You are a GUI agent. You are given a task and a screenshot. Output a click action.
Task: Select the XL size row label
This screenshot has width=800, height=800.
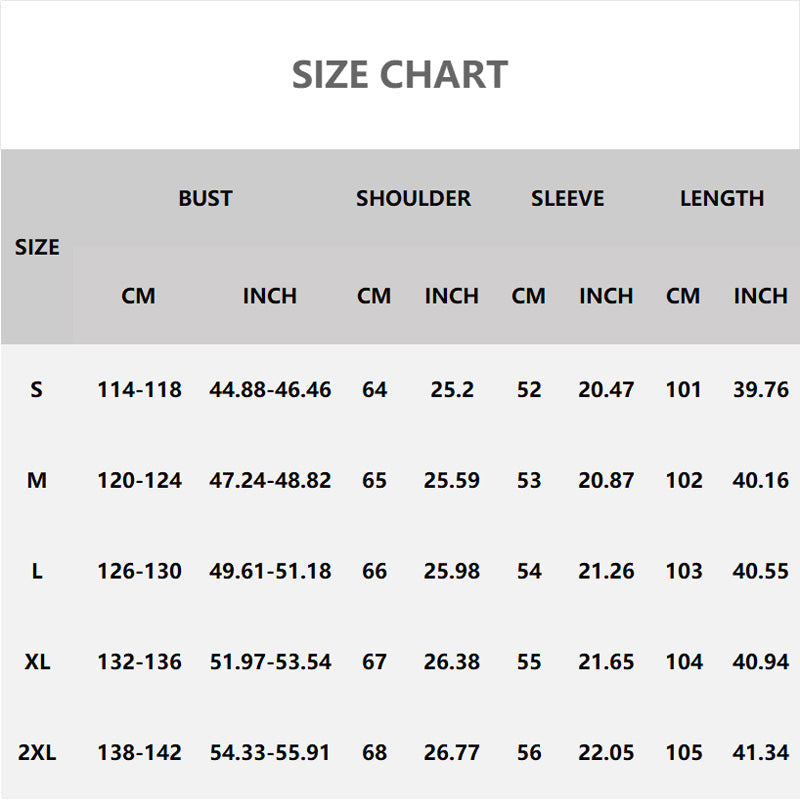click(37, 662)
